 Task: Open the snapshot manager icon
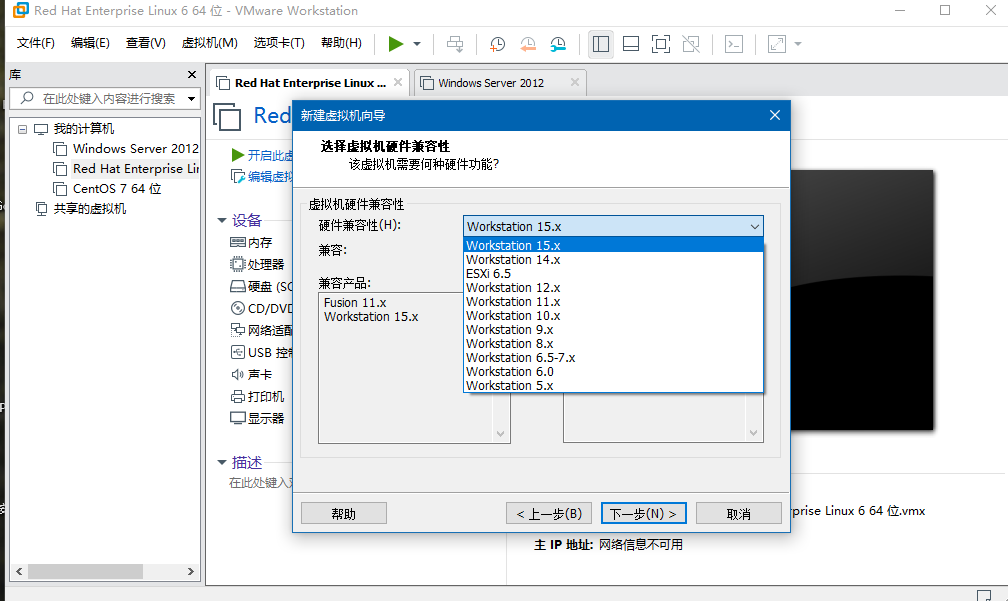pyautogui.click(x=558, y=44)
